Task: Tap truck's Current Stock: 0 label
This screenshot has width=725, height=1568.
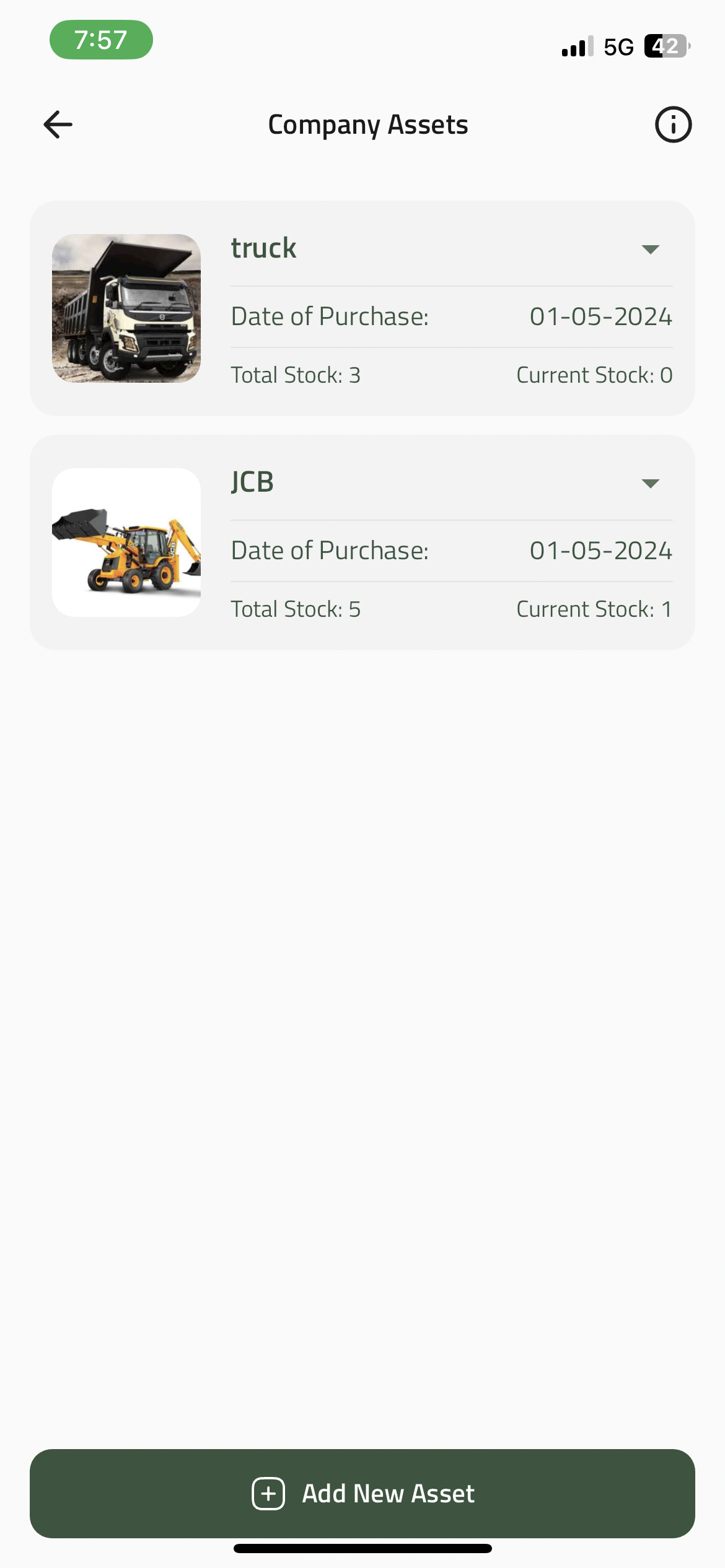Action: coord(594,375)
